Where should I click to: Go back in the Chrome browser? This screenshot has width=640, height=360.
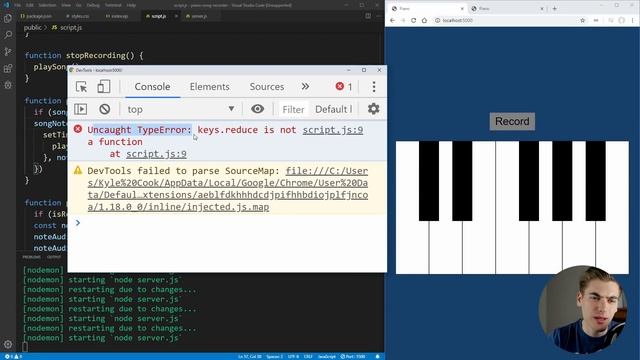pos(393,20)
